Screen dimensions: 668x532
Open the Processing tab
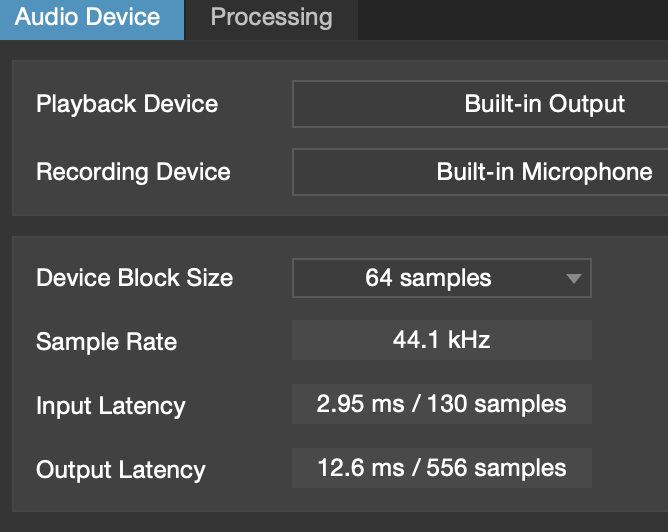pos(271,20)
